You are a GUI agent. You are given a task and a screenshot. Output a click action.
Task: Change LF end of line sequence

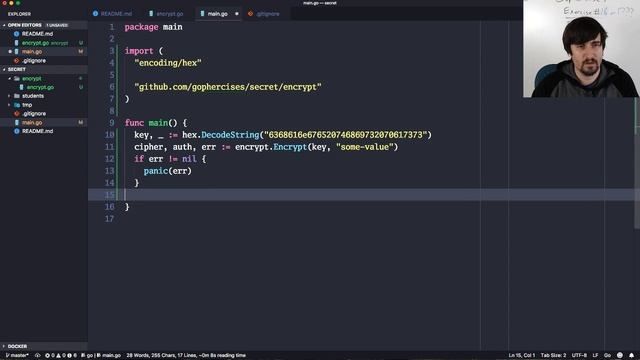595,356
